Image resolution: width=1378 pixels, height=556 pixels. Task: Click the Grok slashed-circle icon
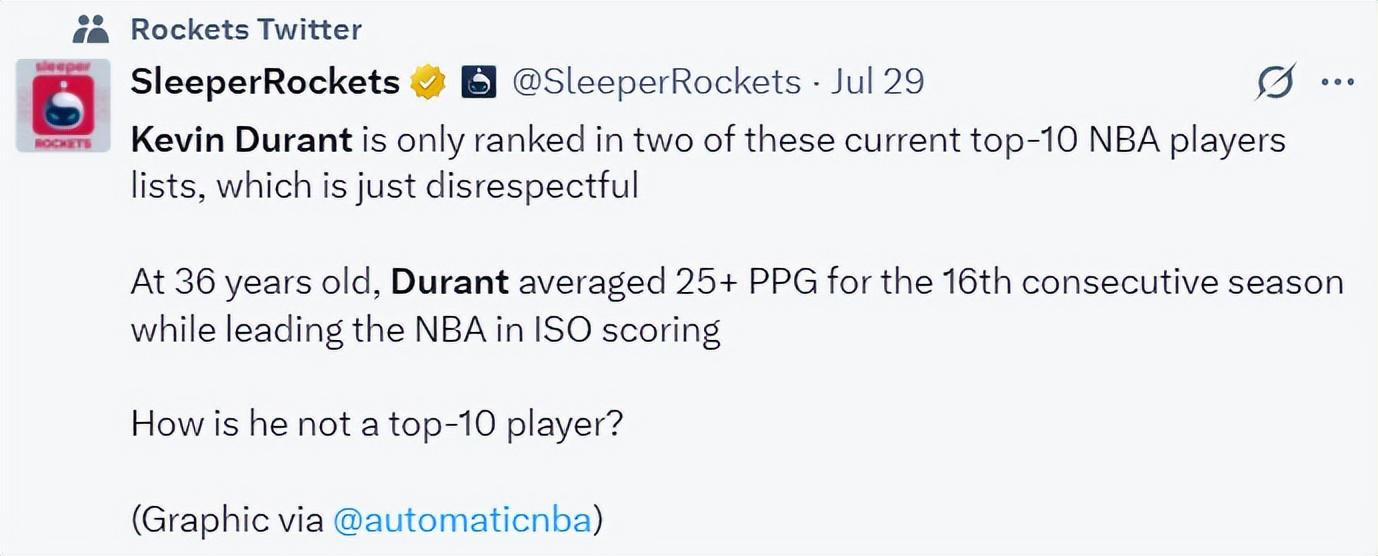pos(1276,82)
